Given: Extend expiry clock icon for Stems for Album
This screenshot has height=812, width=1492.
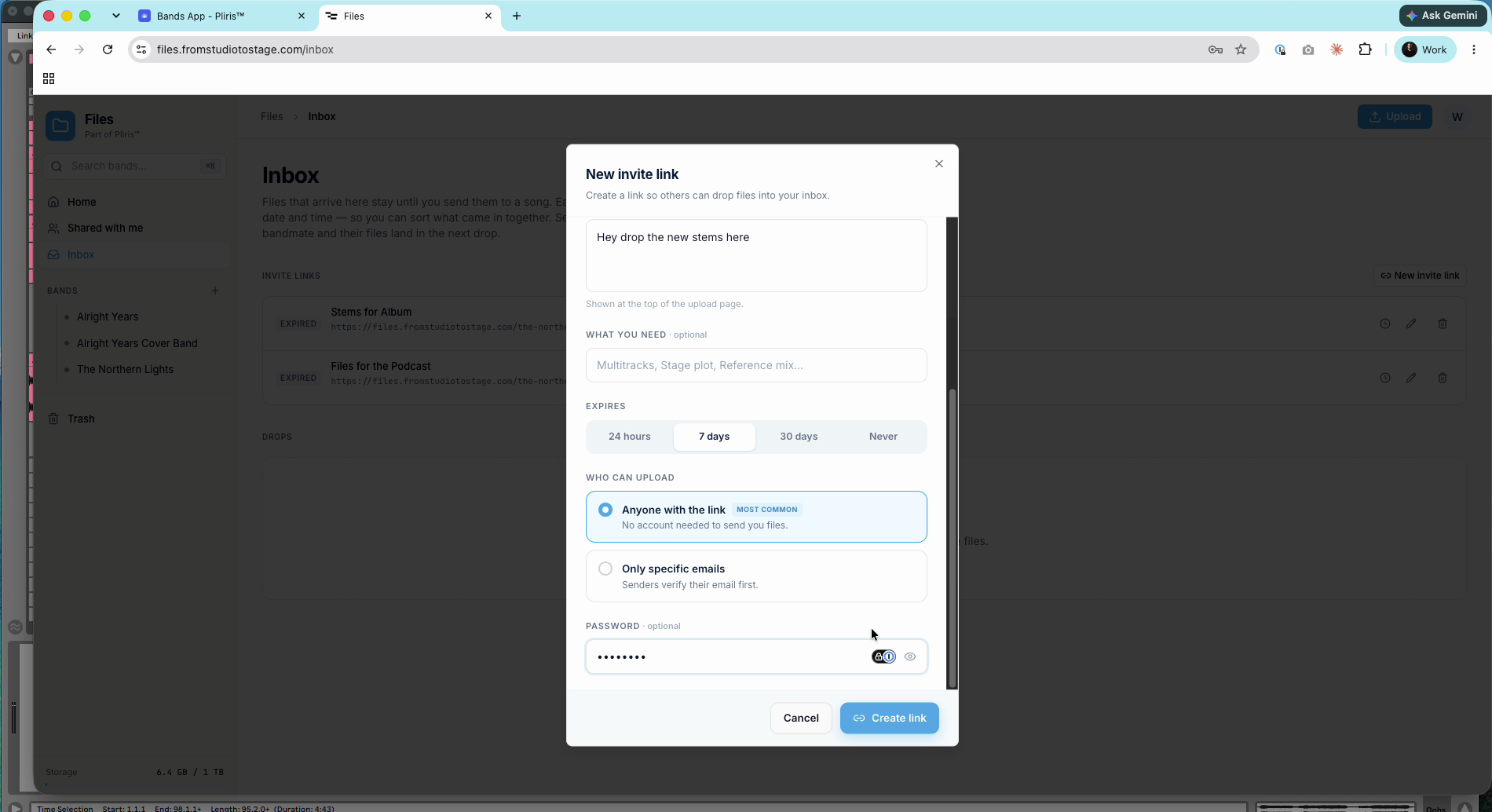Looking at the screenshot, I should pos(1385,324).
